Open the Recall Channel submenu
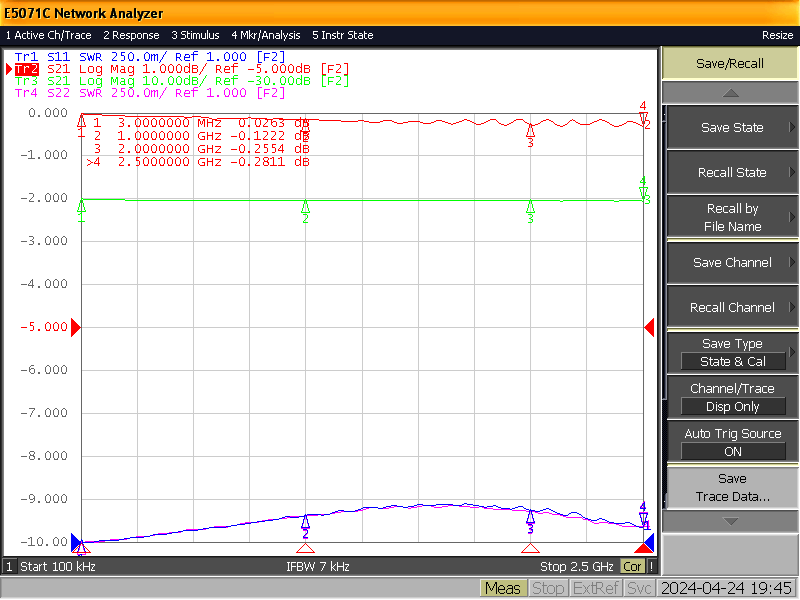The width and height of the screenshot is (800, 600). [x=732, y=308]
